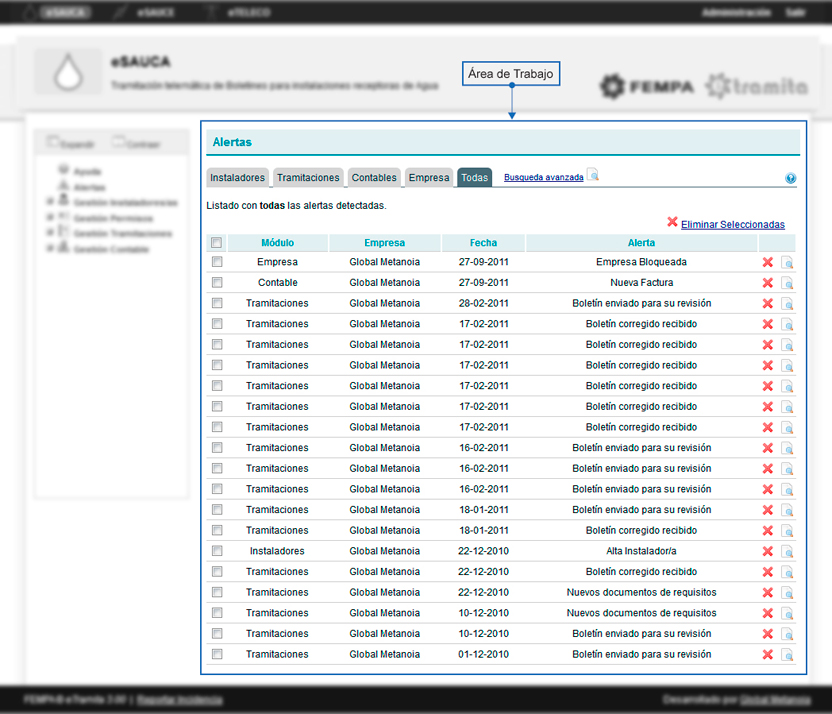Click red X icon next to Eliminar Seleccionadas
This screenshot has width=832, height=714.
[x=672, y=223]
